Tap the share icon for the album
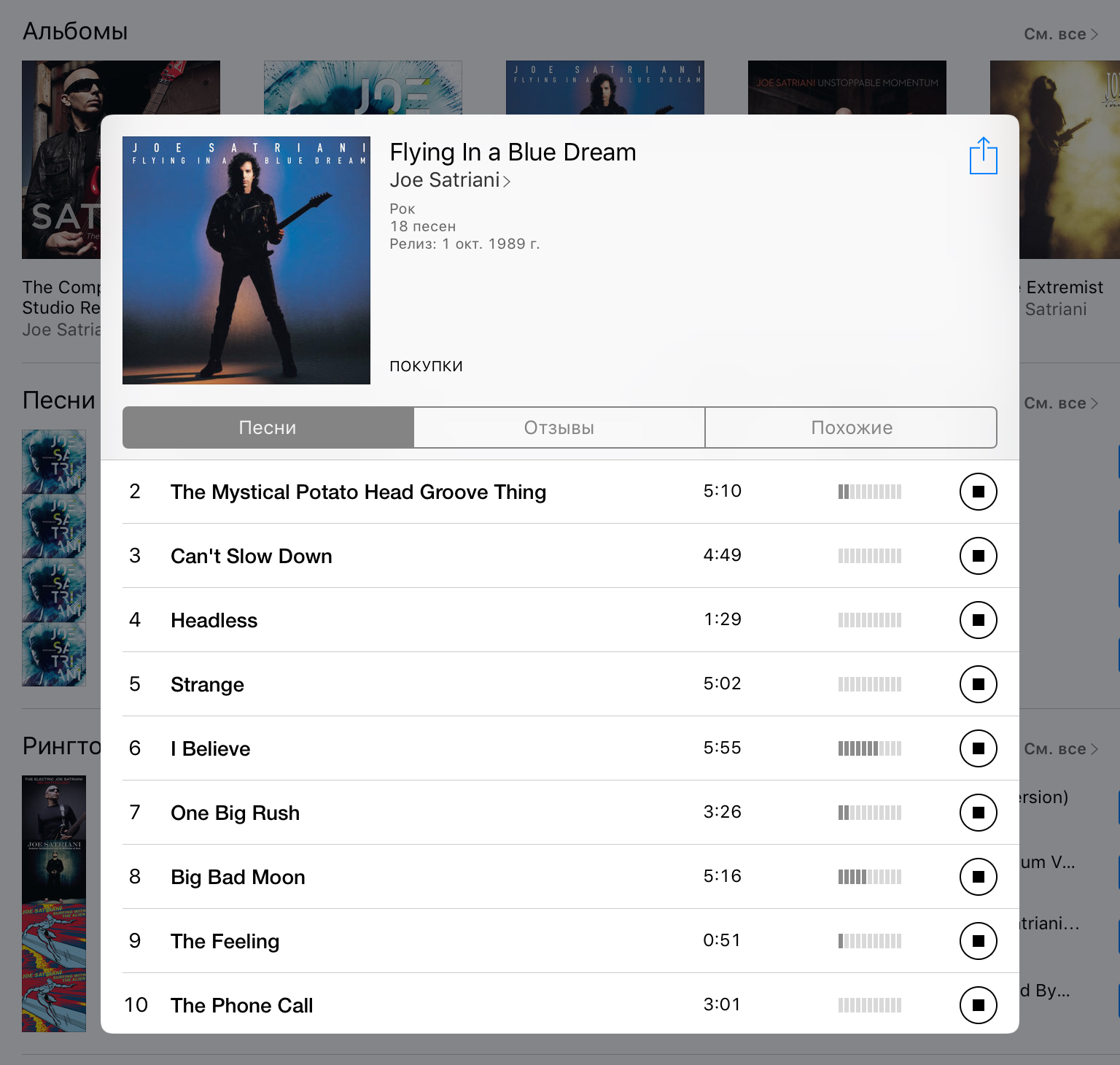This screenshot has height=1065, width=1120. point(983,155)
